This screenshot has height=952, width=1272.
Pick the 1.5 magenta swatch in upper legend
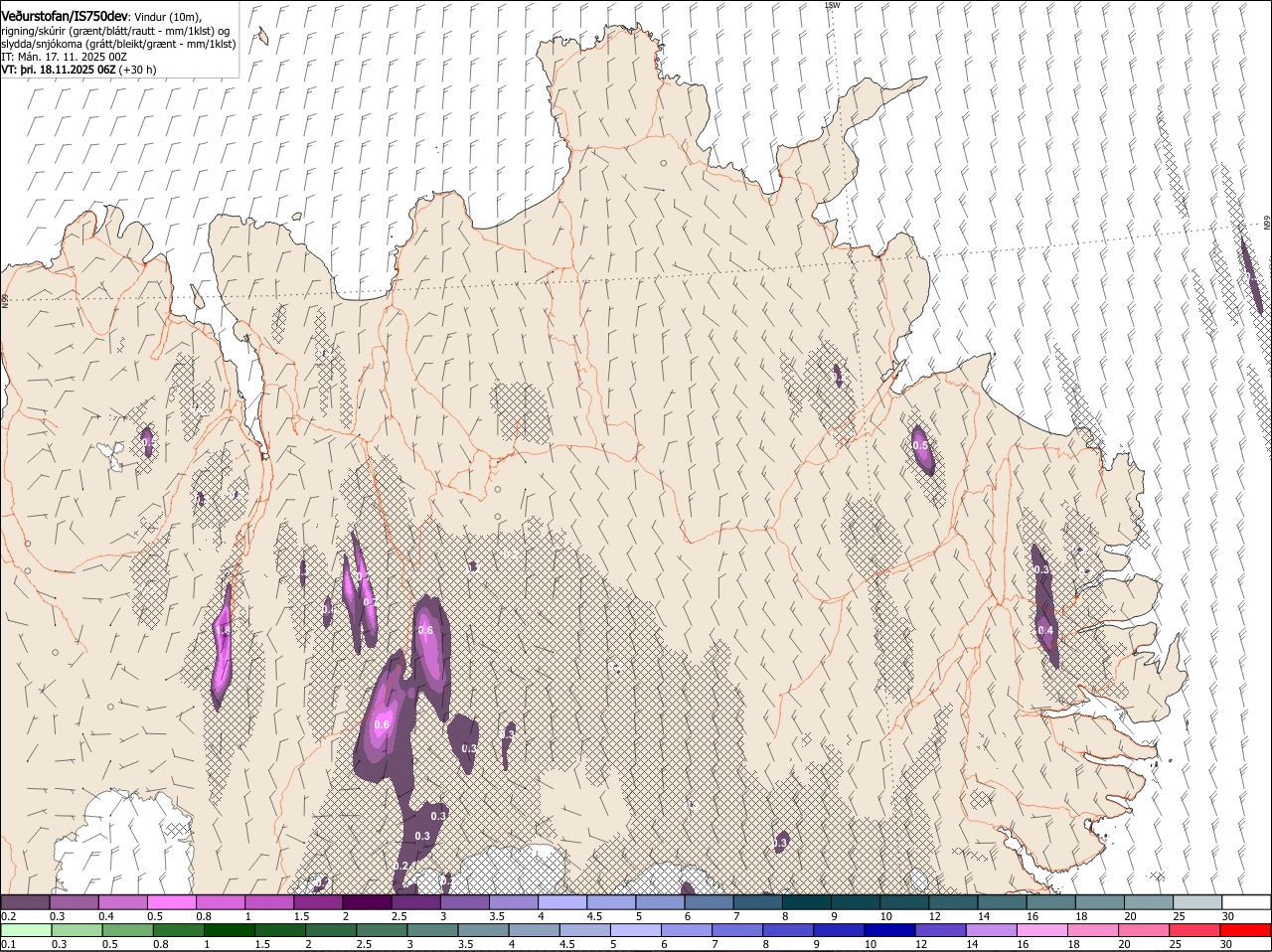pos(318,902)
